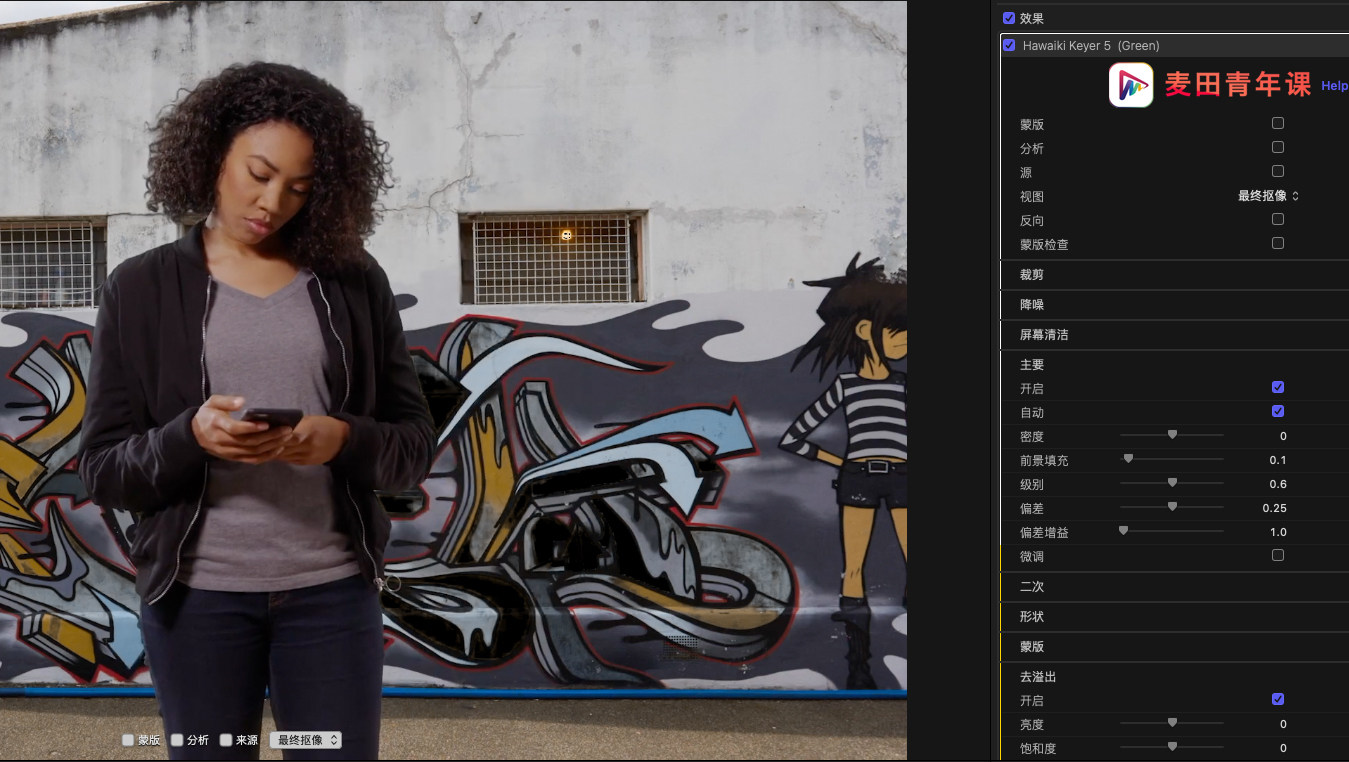
Task: Enable the 分析 checkbox in the inspector
Action: pos(1278,147)
